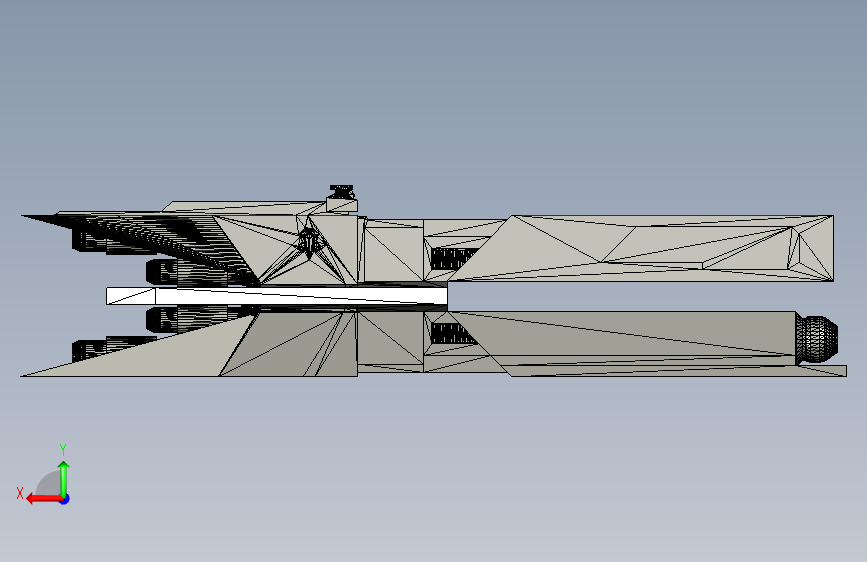The width and height of the screenshot is (867, 562).
Task: Select the rounded mesh nozzle at the model's right end
Action: tap(817, 340)
